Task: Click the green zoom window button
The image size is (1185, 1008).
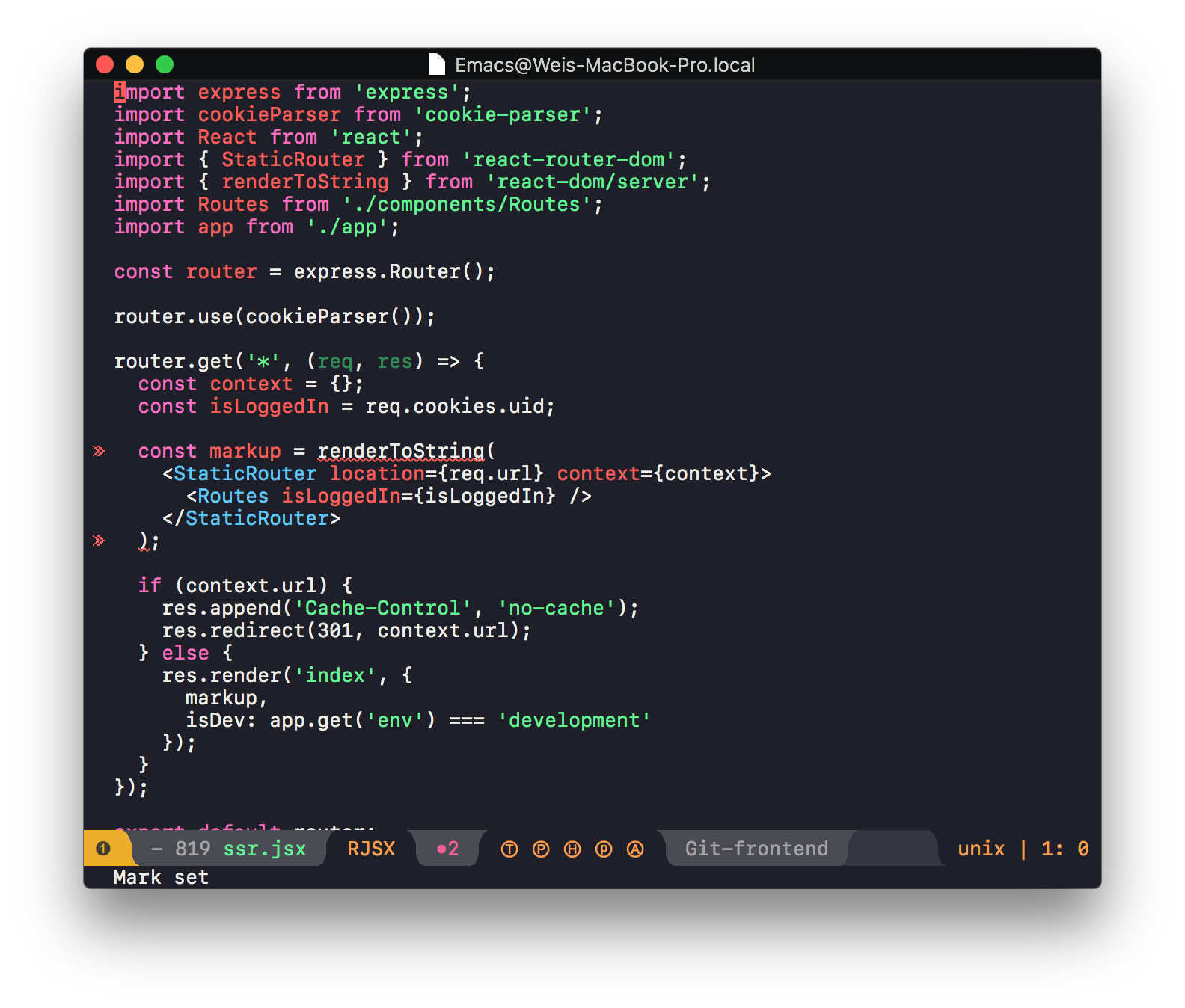Action: [x=165, y=64]
